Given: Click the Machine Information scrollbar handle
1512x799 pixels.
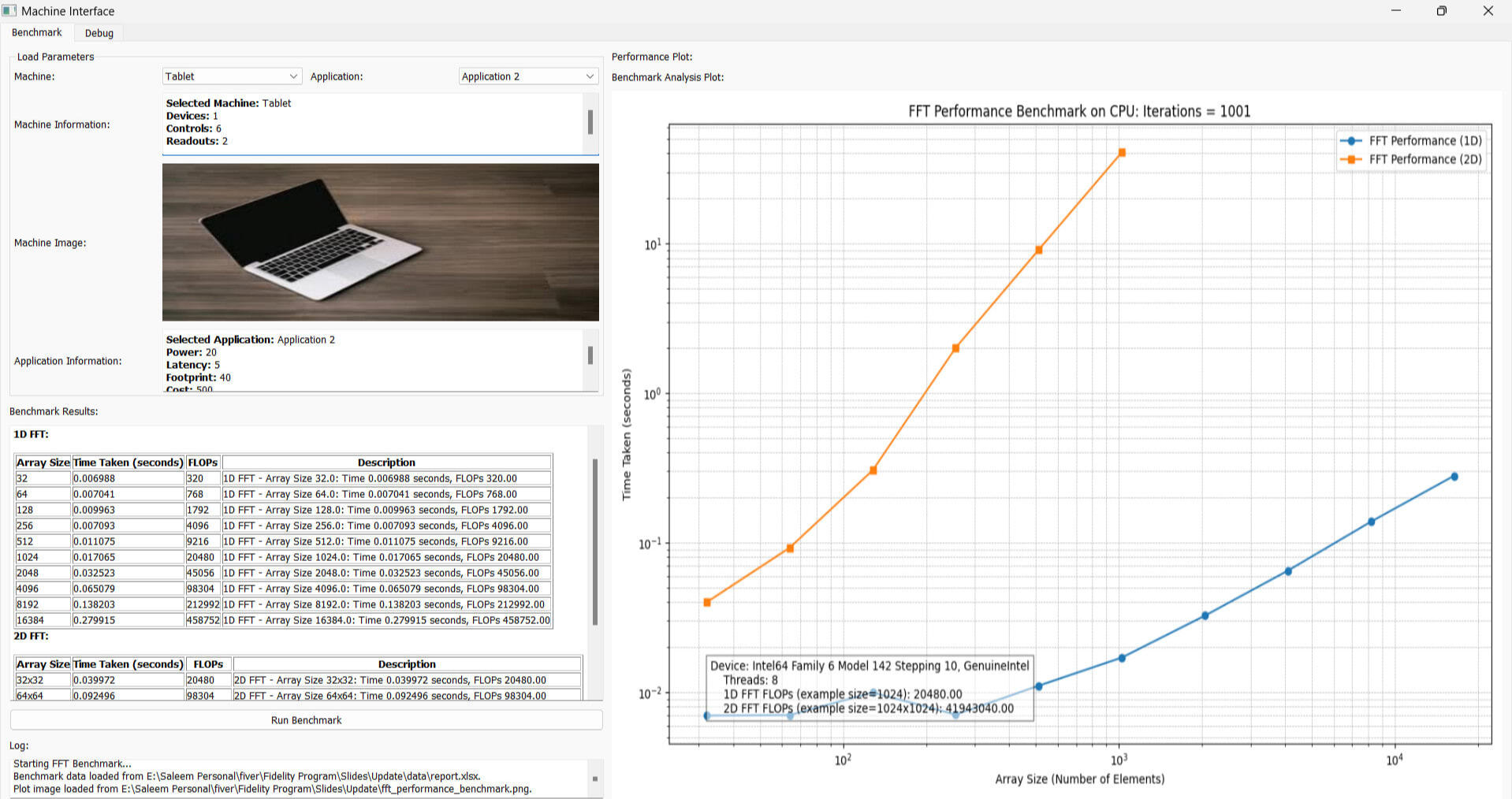Looking at the screenshot, I should (590, 122).
